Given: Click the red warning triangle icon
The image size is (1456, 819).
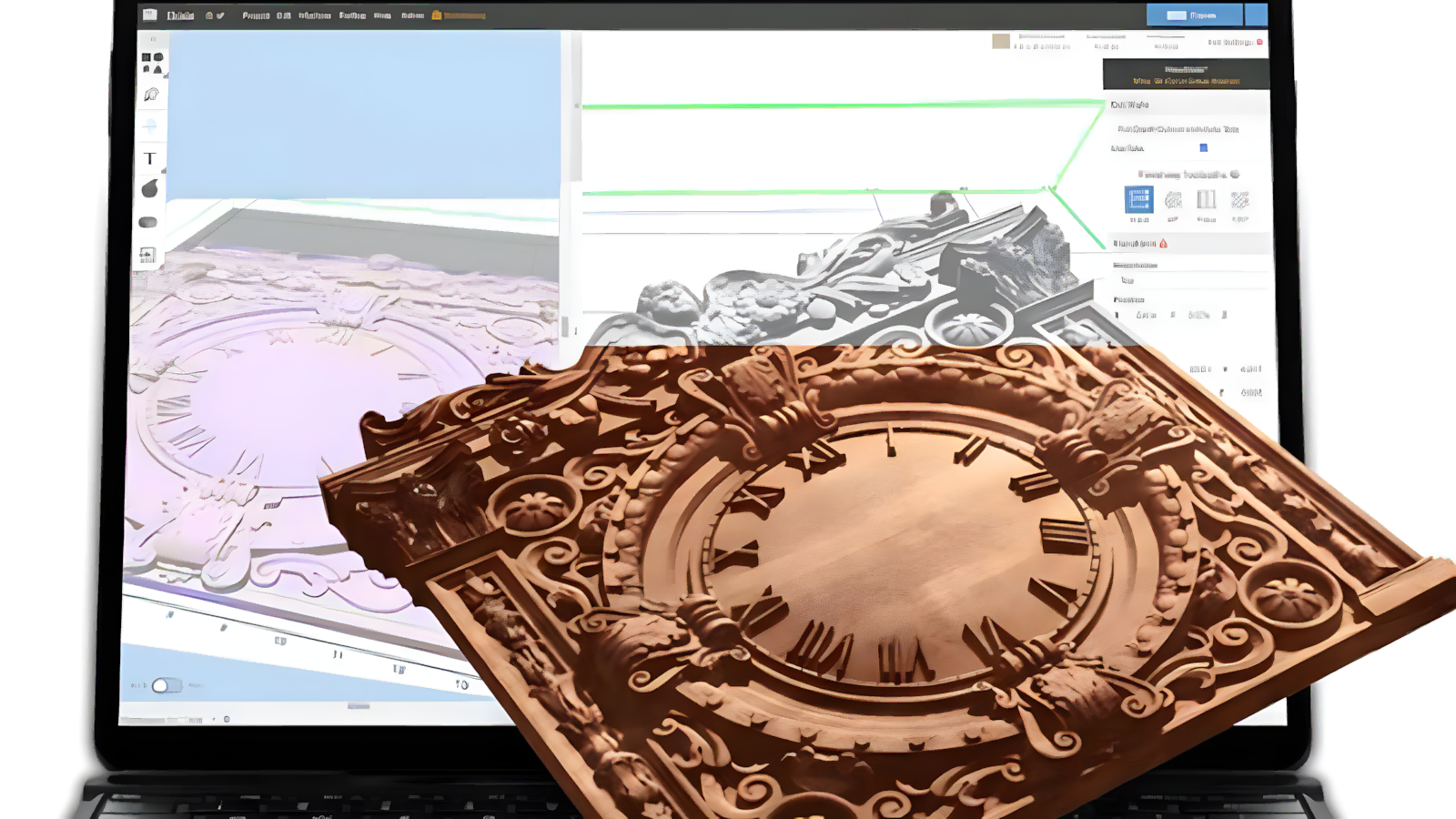Looking at the screenshot, I should click(1163, 243).
